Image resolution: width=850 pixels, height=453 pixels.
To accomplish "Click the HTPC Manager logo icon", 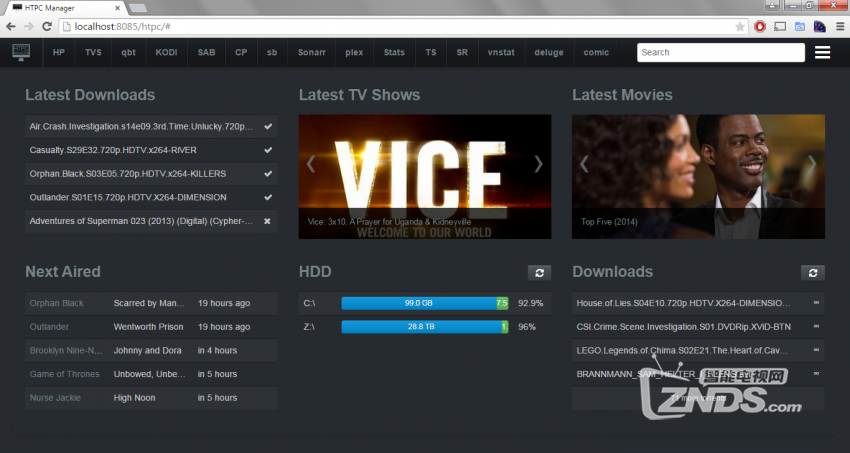I will pyautogui.click(x=21, y=52).
